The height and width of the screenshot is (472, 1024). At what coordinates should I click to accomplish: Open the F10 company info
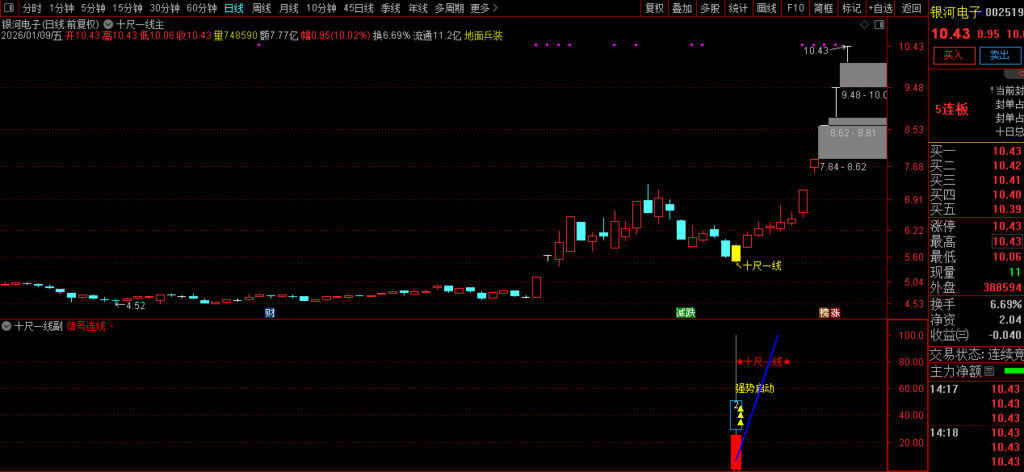(x=796, y=8)
